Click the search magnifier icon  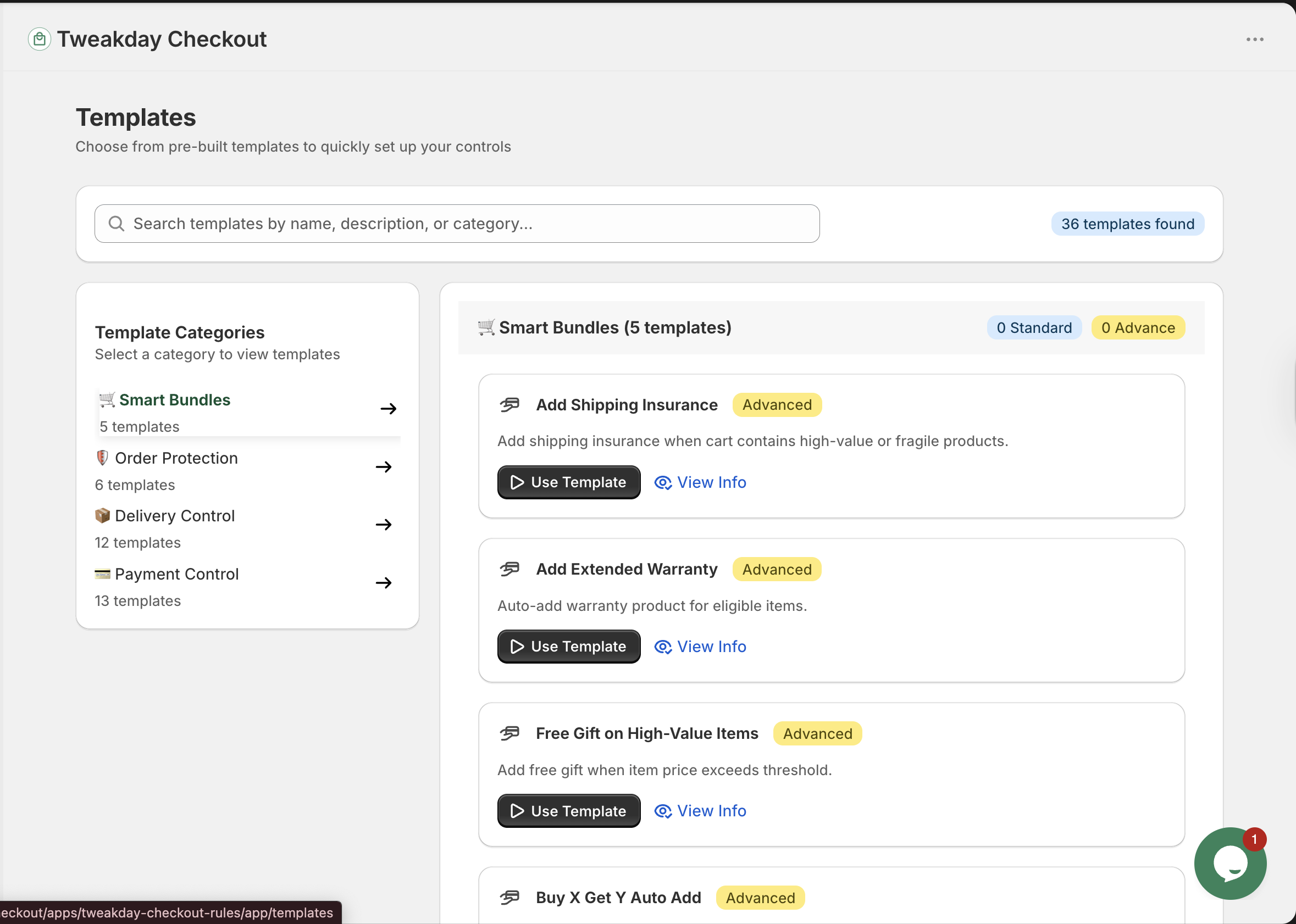116,224
